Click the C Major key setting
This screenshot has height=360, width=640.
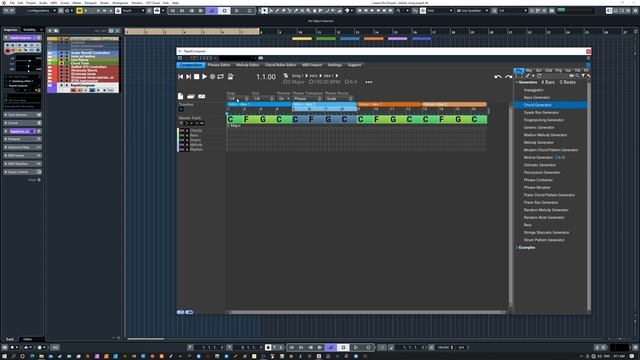294,82
